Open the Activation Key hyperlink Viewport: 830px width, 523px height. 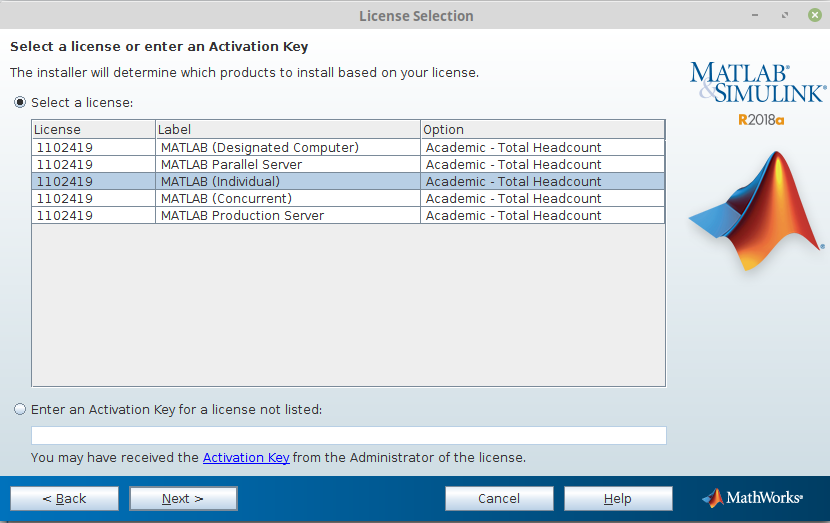(246, 458)
